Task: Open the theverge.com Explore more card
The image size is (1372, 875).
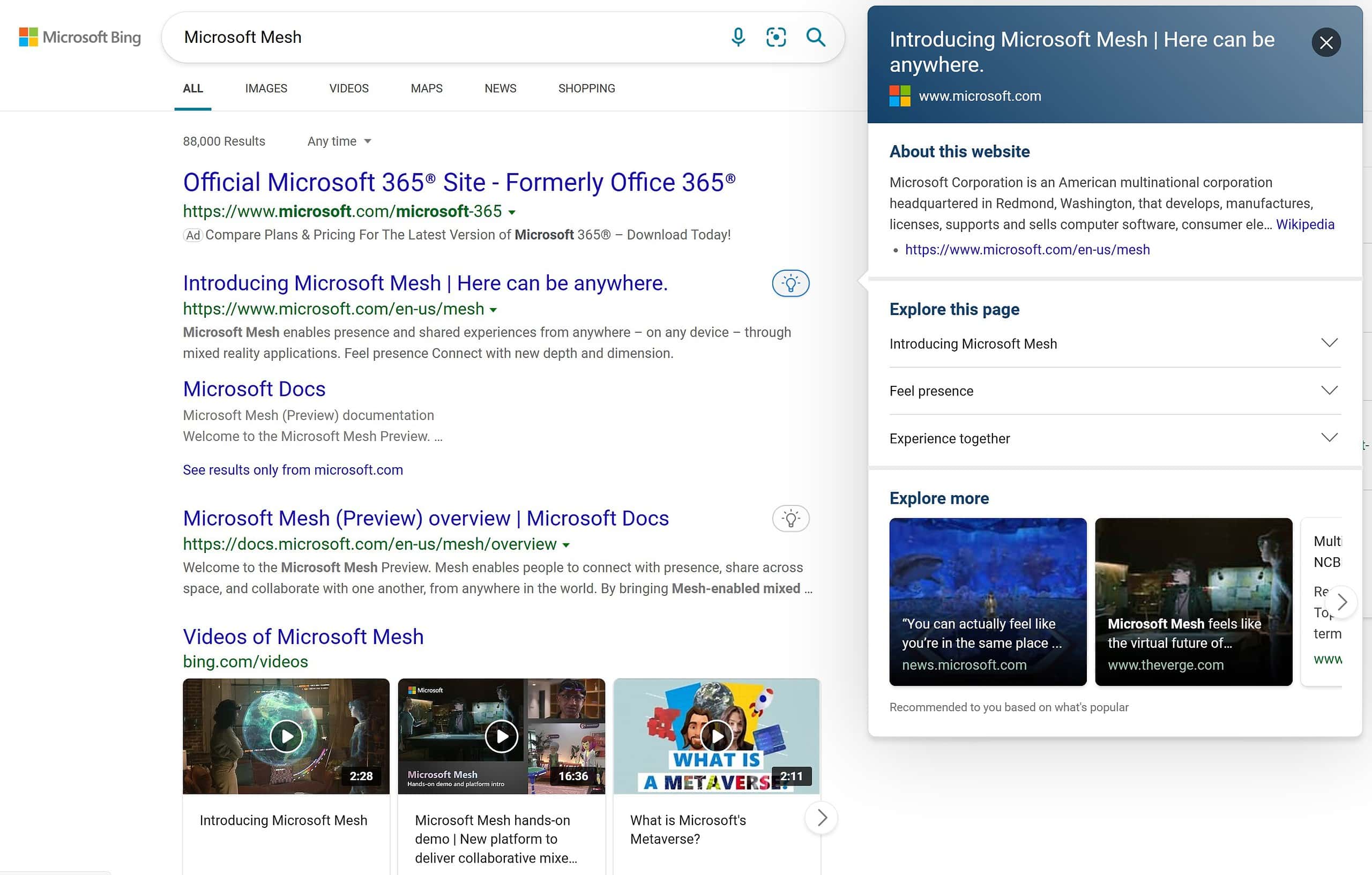Action: click(1193, 602)
